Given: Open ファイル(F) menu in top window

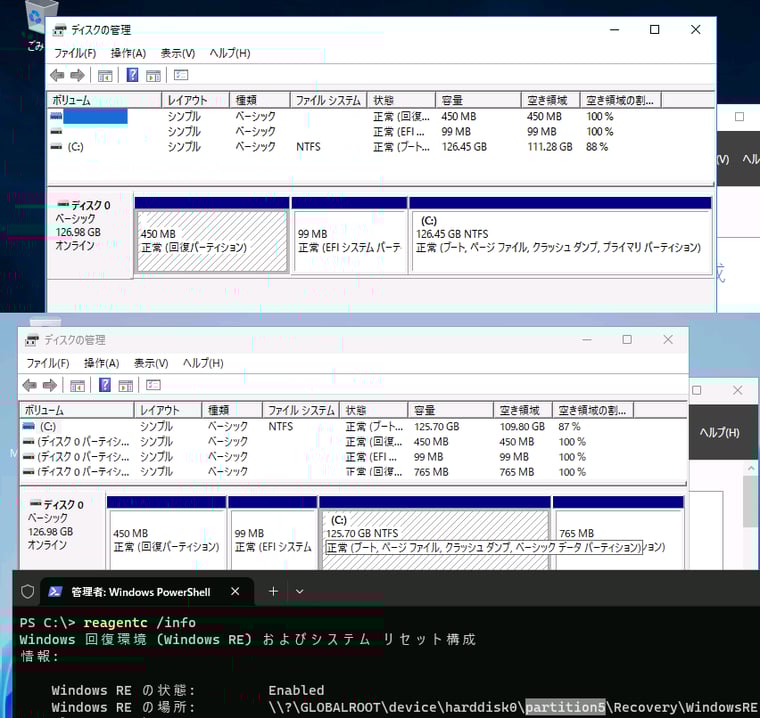Looking at the screenshot, I should (x=75, y=53).
